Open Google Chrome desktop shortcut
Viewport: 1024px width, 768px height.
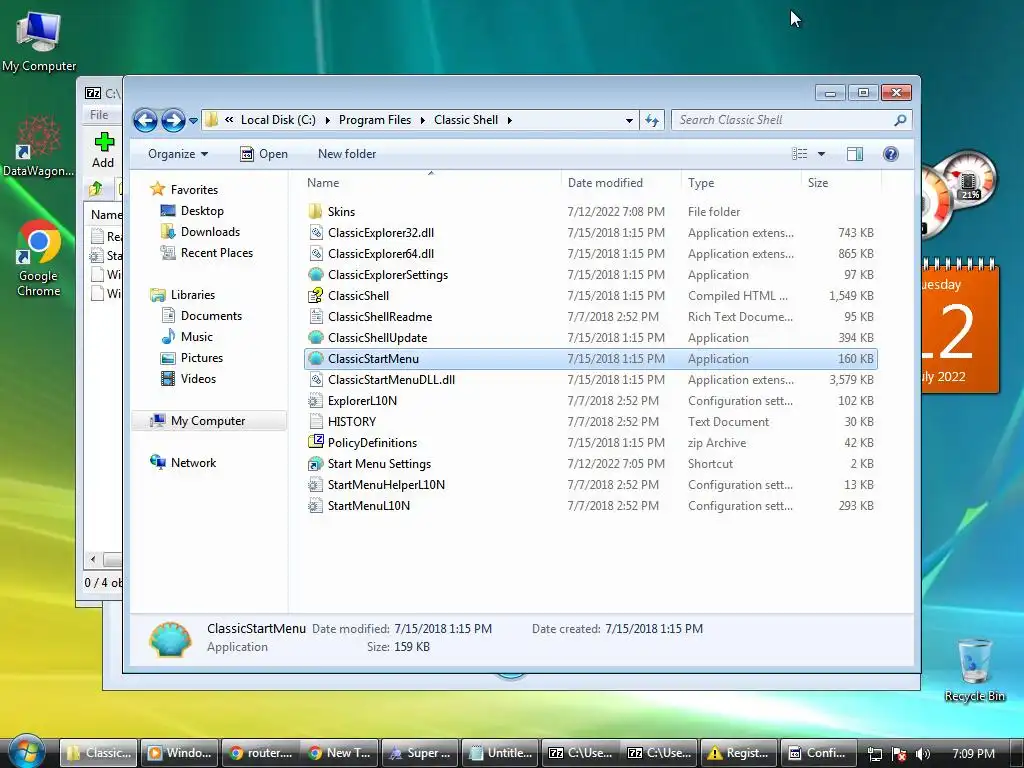39,259
